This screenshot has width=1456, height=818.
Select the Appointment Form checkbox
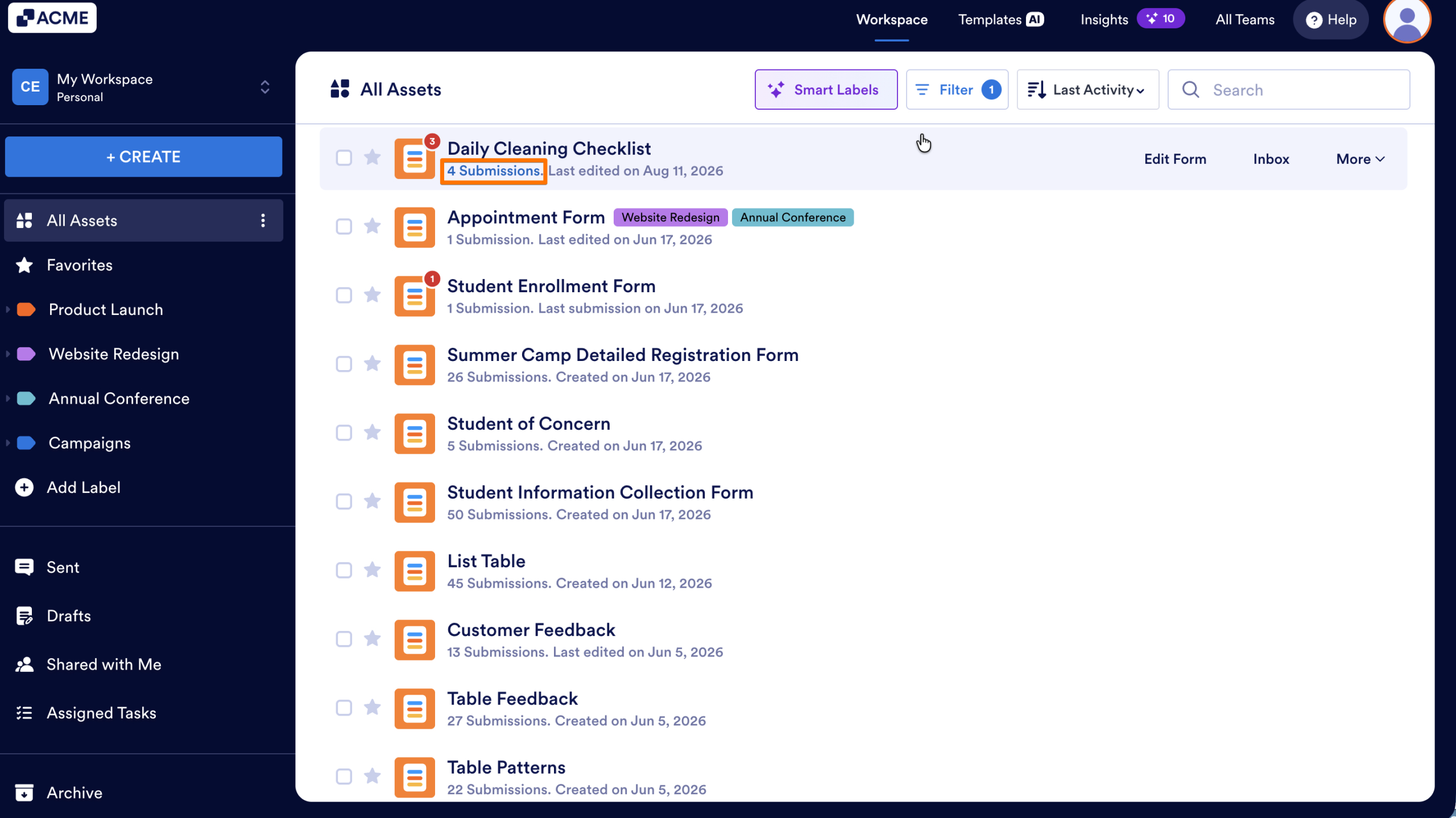344,227
